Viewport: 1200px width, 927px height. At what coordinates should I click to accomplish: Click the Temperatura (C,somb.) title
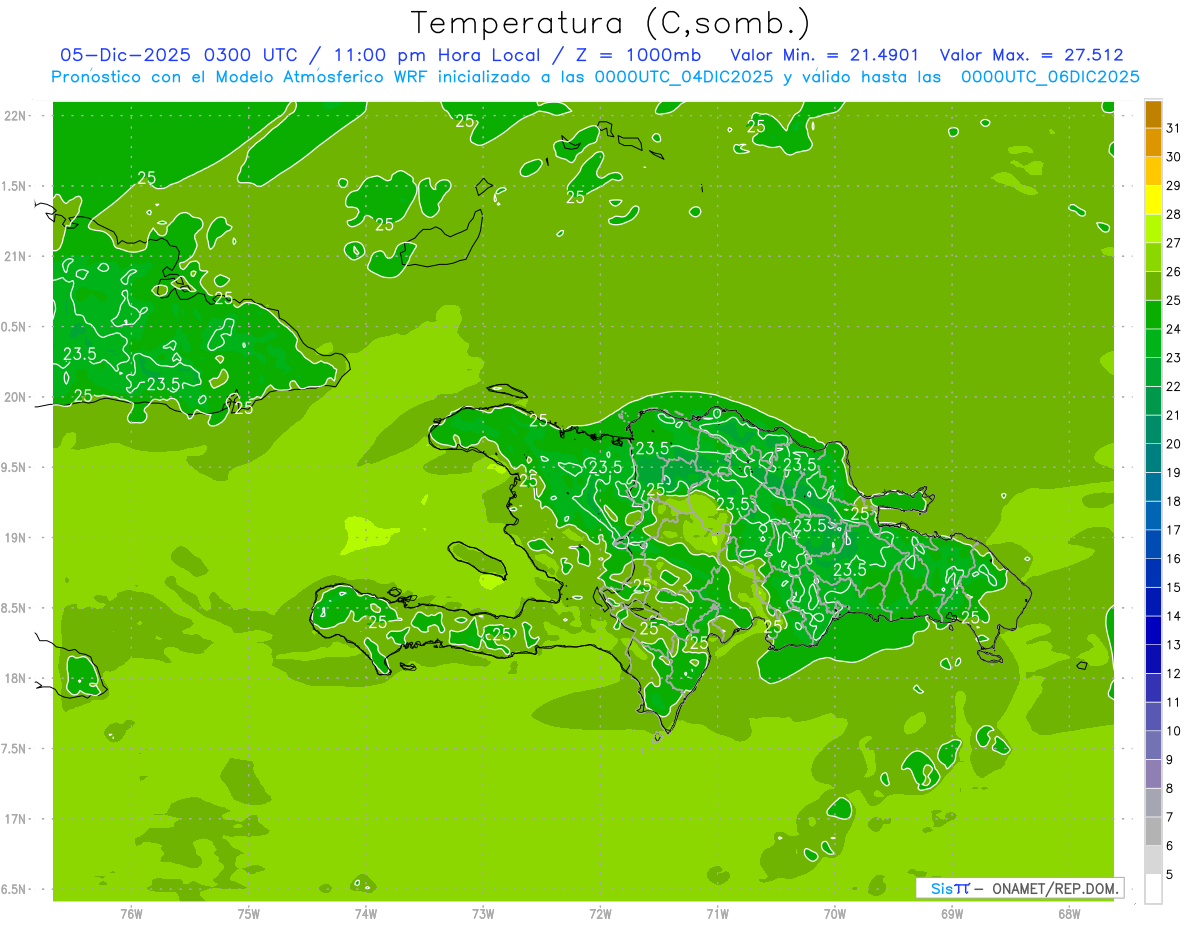pyautogui.click(x=610, y=23)
